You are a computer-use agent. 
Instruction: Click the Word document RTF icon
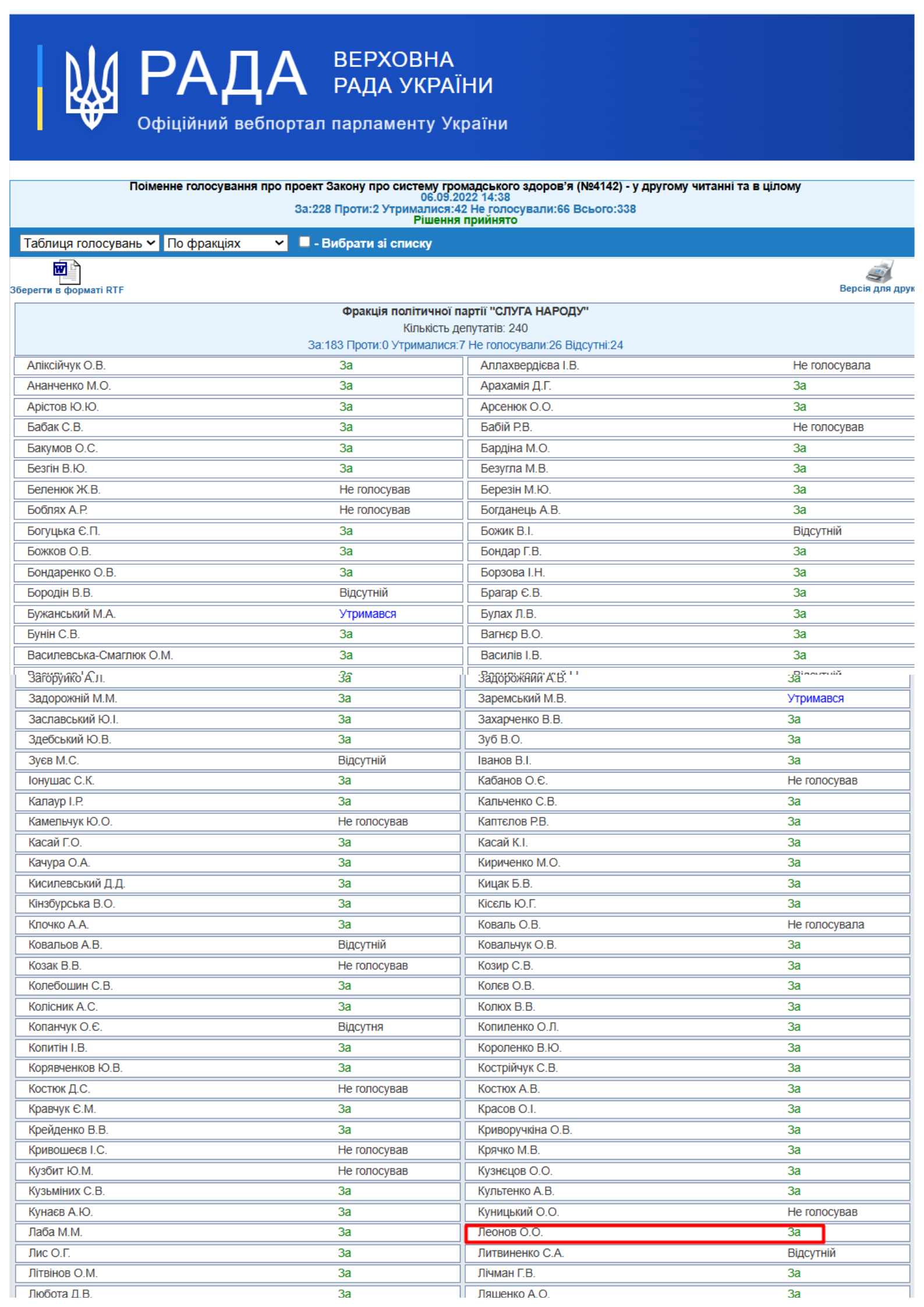click(66, 272)
